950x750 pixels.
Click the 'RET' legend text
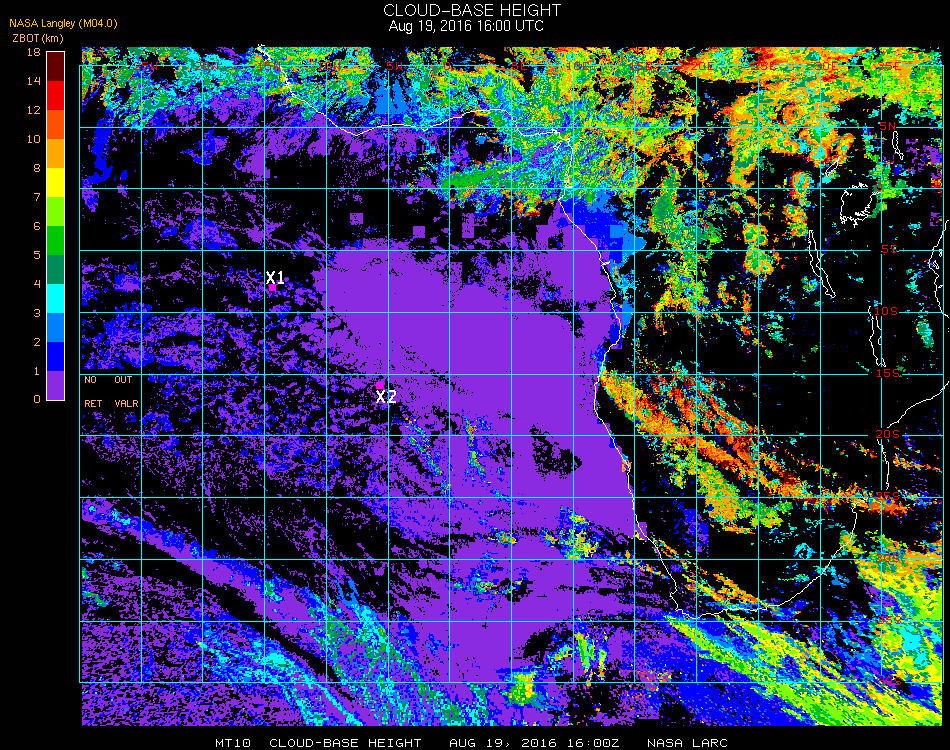coord(93,403)
